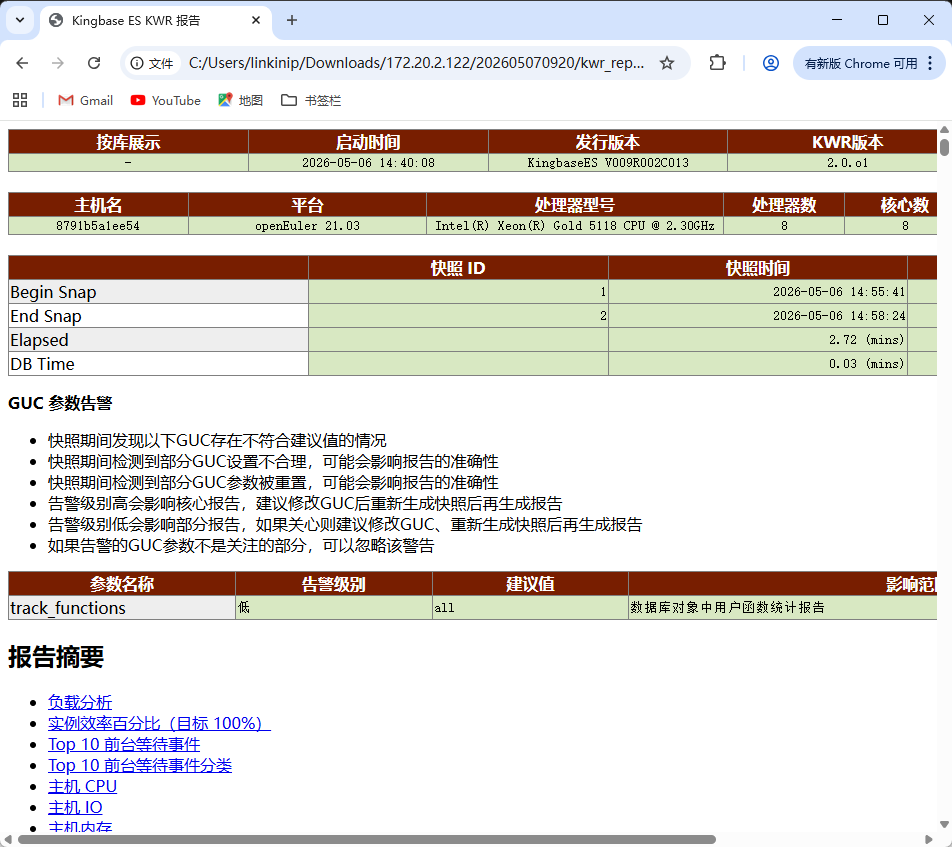Image resolution: width=952 pixels, height=847 pixels.
Task: Select 数据库对象中用户函数统计报告 cell
Action: point(783,608)
